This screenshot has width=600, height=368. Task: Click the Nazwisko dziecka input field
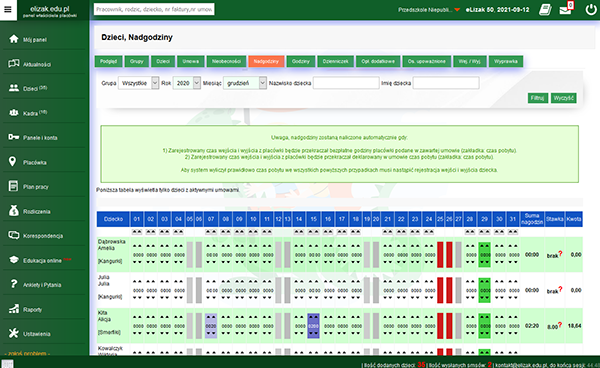coord(346,83)
